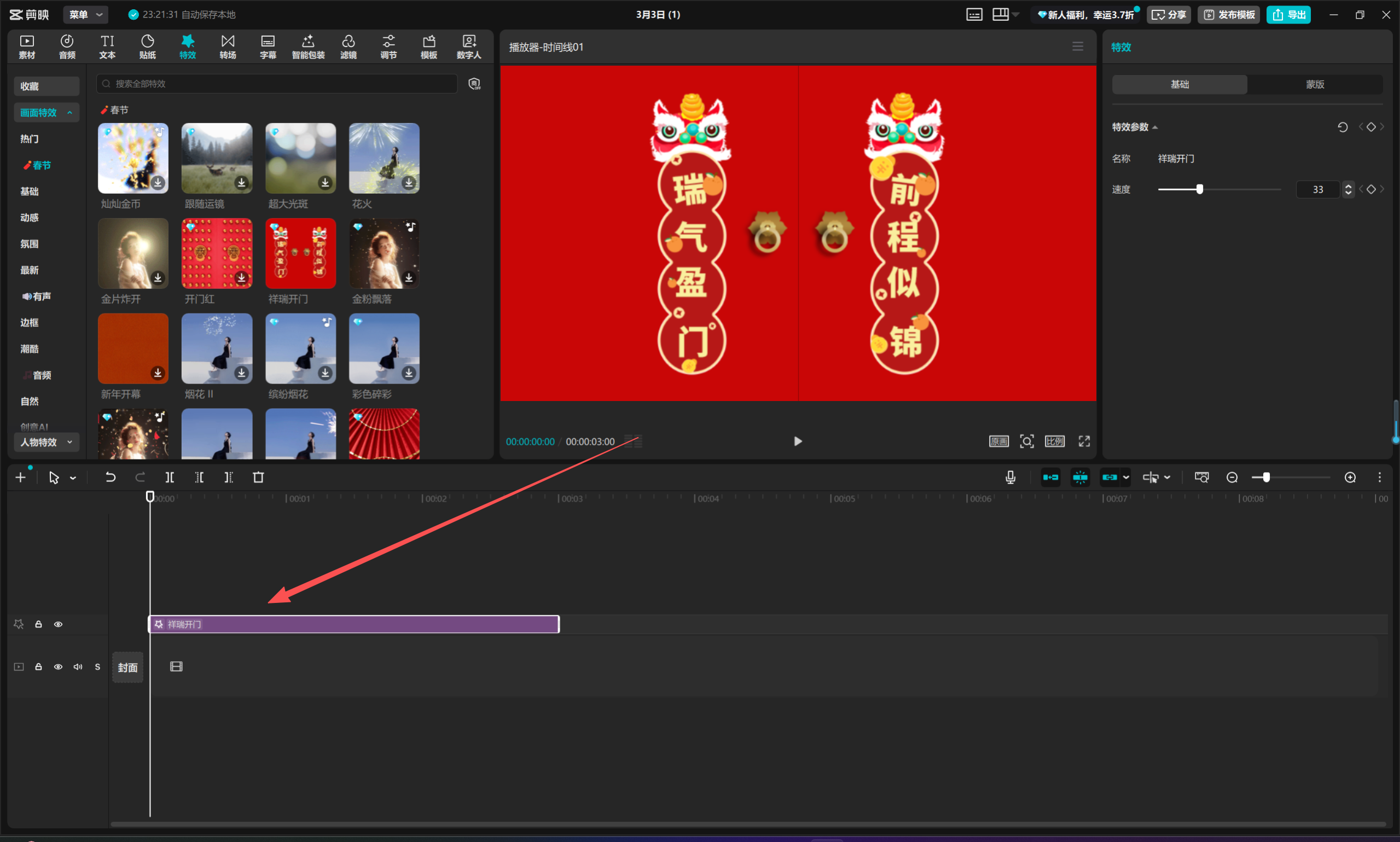This screenshot has width=1400, height=842.
Task: Click the 导出 export button
Action: pyautogui.click(x=1288, y=15)
